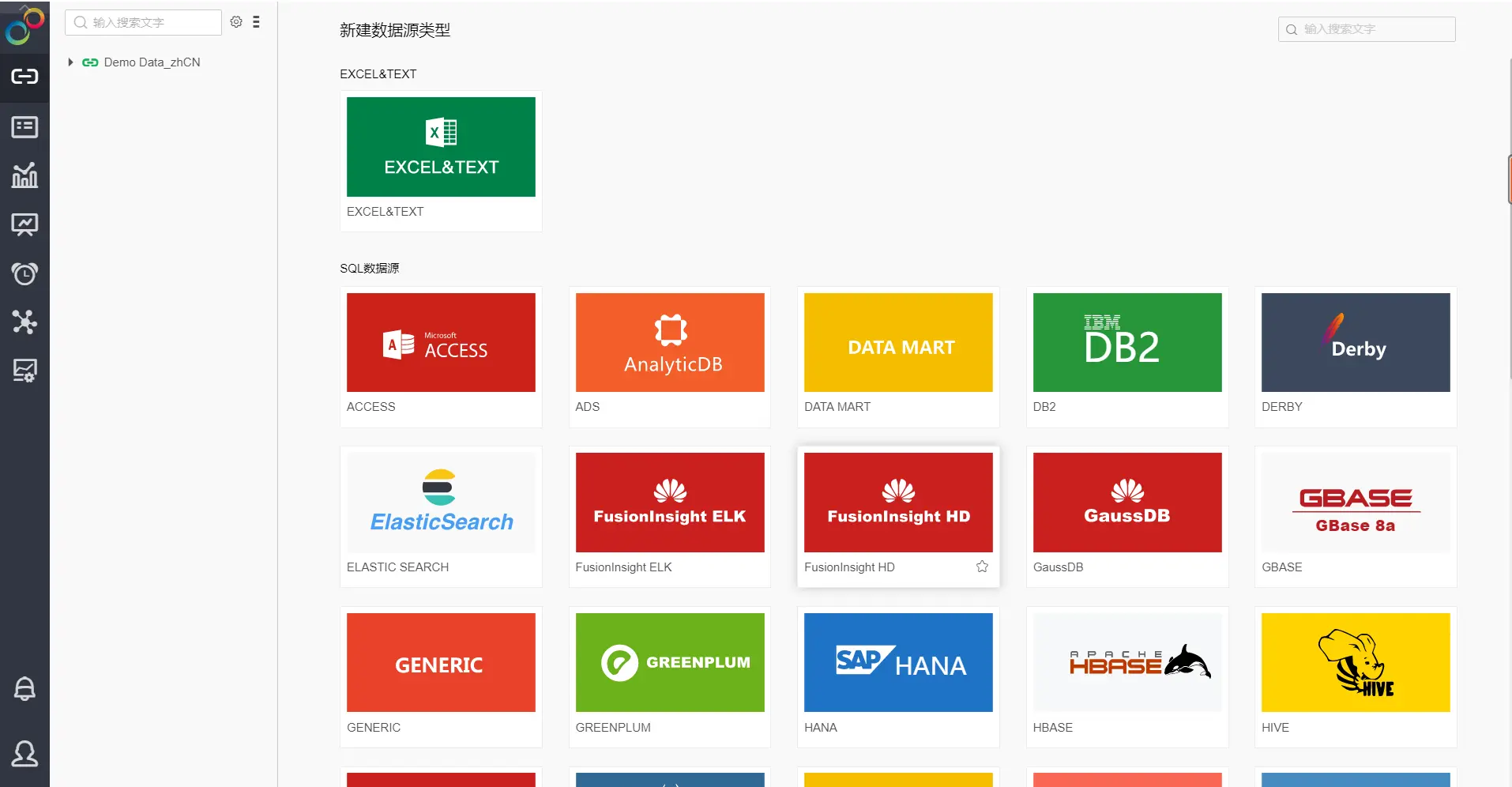The image size is (1512, 787).
Task: Choose the Apache HBASE data source tile
Action: pyautogui.click(x=1127, y=677)
